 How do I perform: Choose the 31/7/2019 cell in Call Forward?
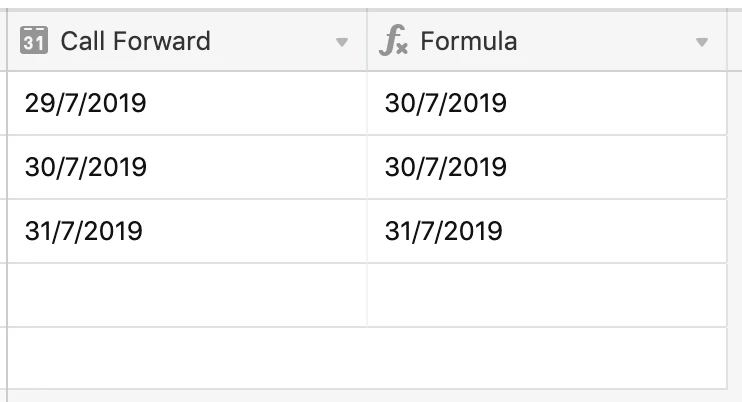(187, 231)
